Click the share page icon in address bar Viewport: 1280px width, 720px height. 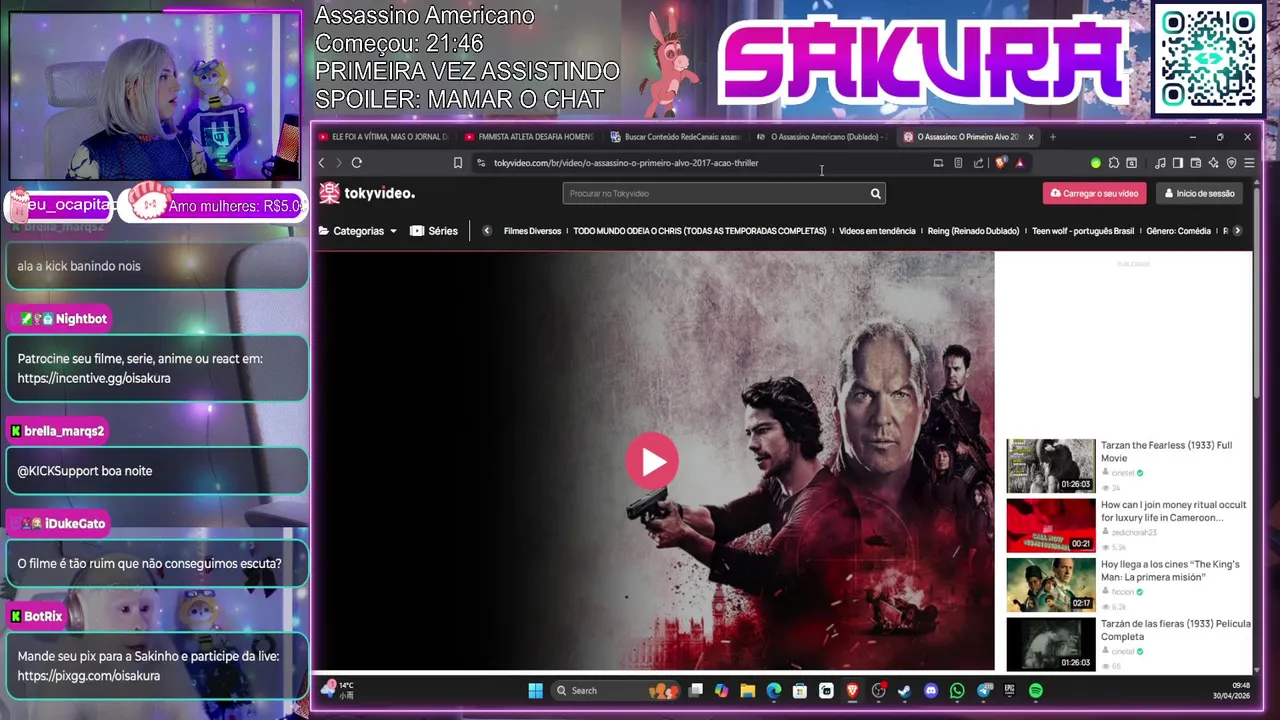978,163
